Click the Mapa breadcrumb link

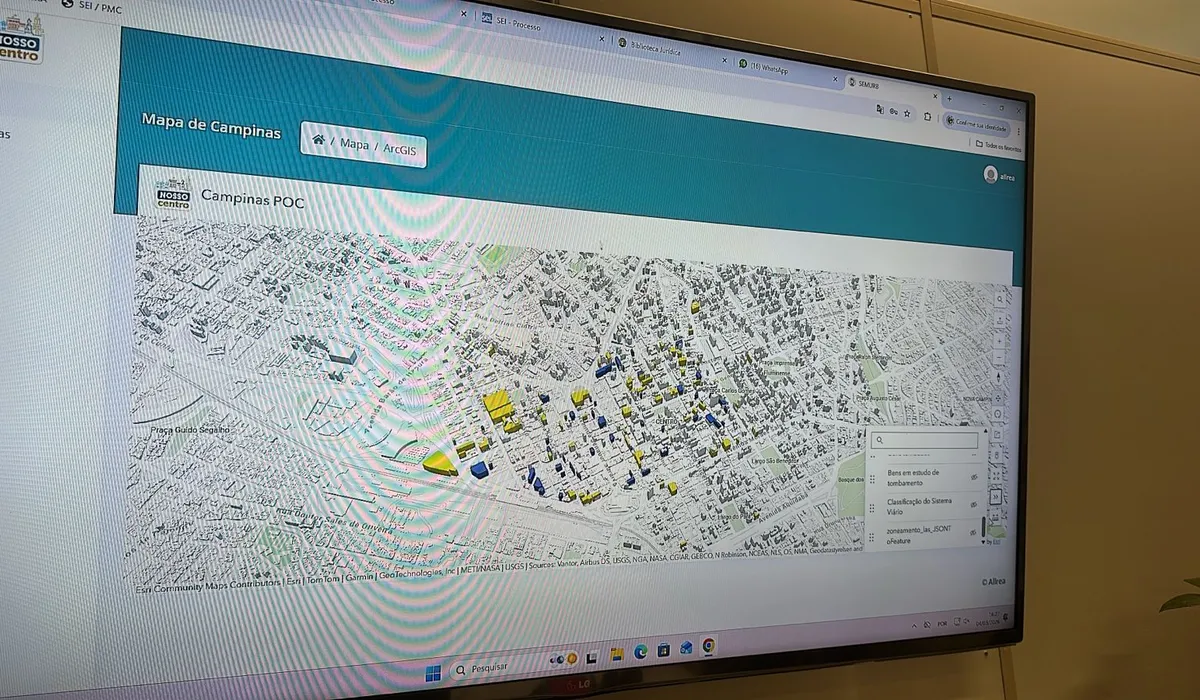pos(354,144)
